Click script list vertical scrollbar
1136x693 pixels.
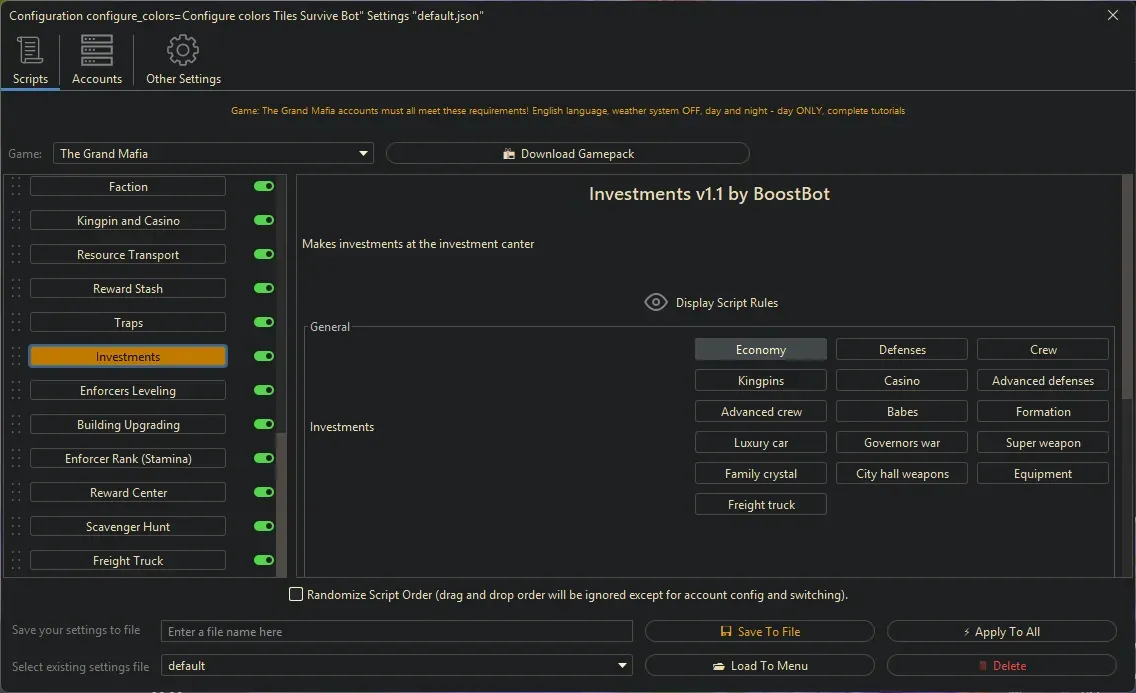282,503
